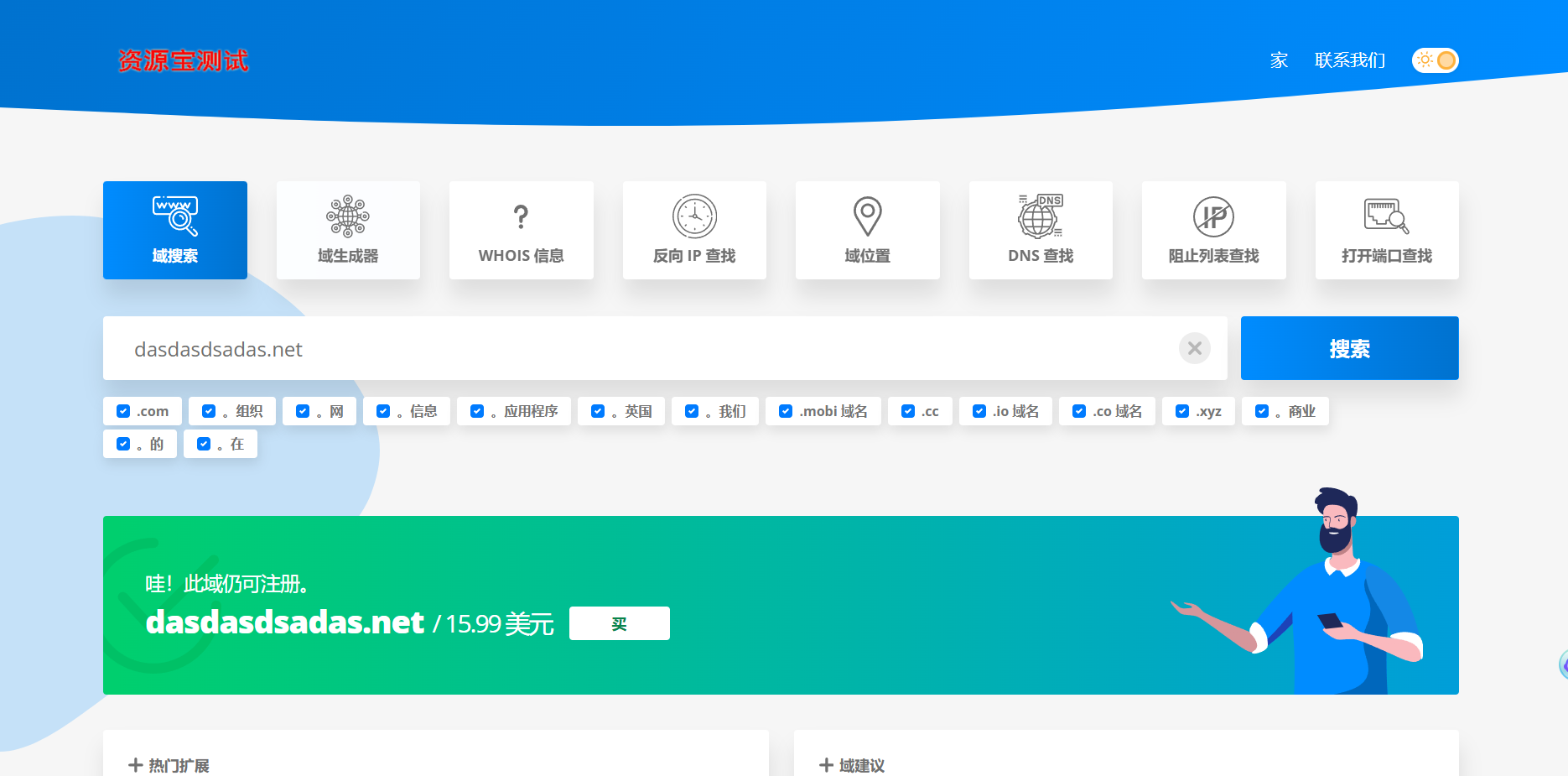Viewport: 1568px width, 776px height.
Task: Click the dasdasdsadas.net result domain text
Action: (x=285, y=622)
